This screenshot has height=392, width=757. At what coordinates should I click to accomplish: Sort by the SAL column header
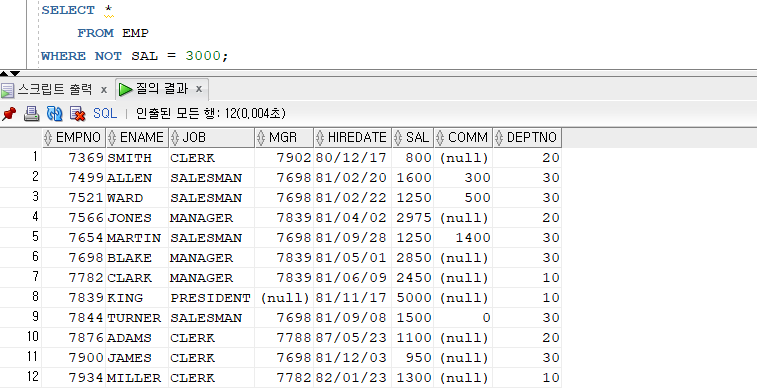pyautogui.click(x=413, y=138)
